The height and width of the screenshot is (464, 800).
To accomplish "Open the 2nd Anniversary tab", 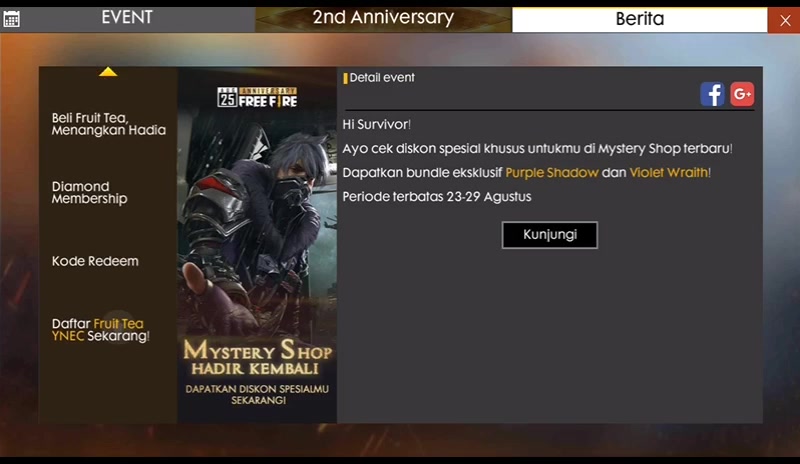I will (x=383, y=19).
